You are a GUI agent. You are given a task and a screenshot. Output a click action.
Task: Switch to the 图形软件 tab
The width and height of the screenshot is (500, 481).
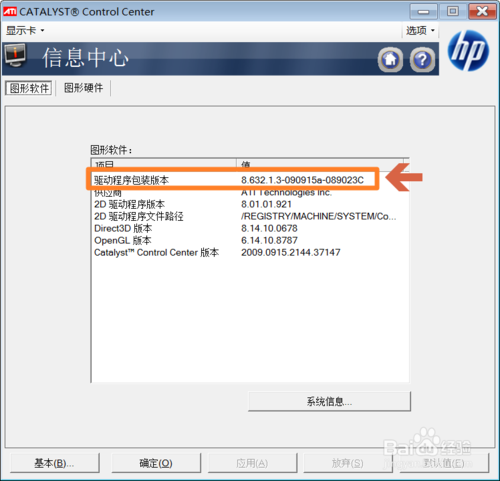[29, 88]
